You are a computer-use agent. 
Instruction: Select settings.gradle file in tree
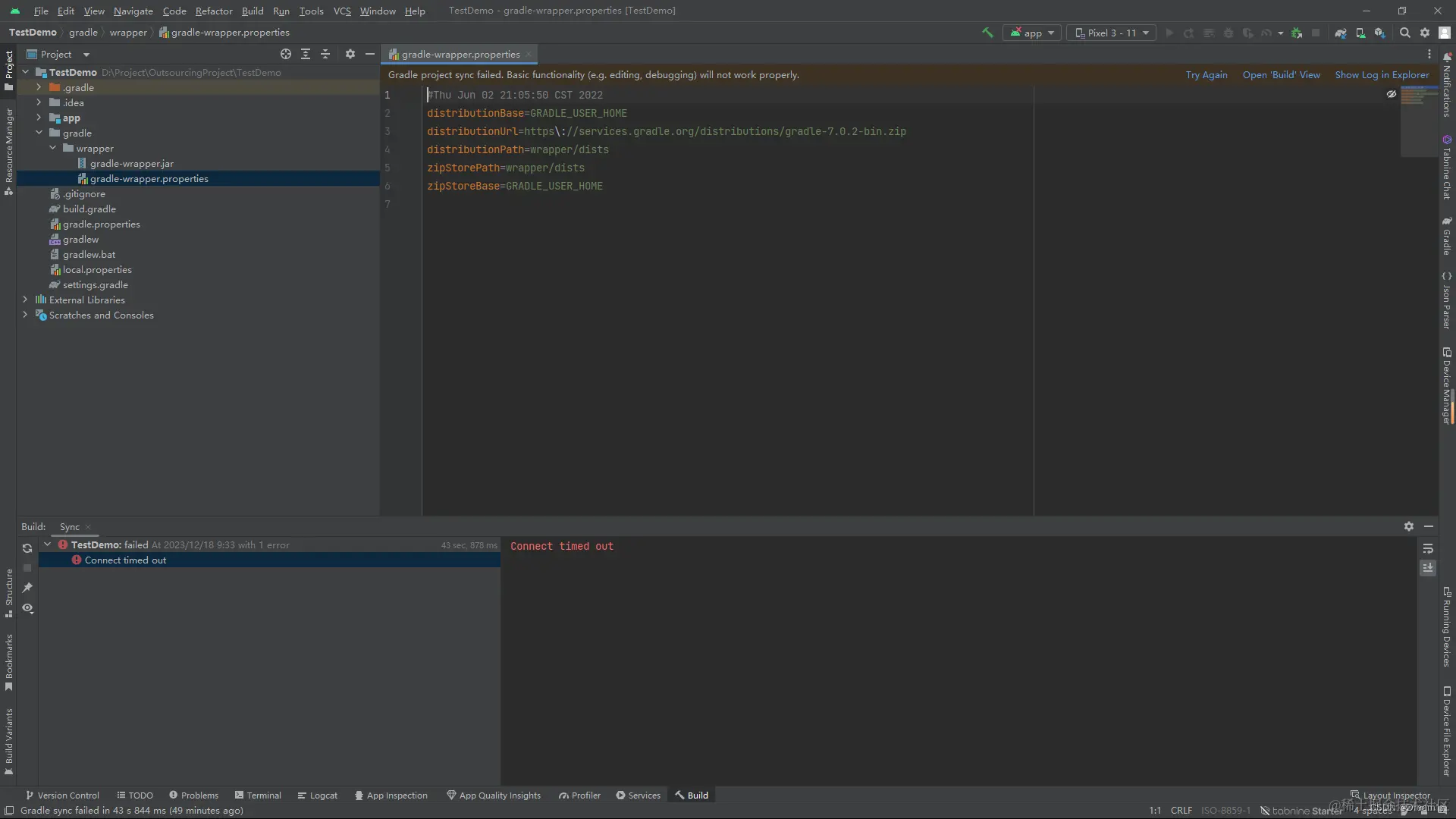coord(95,284)
